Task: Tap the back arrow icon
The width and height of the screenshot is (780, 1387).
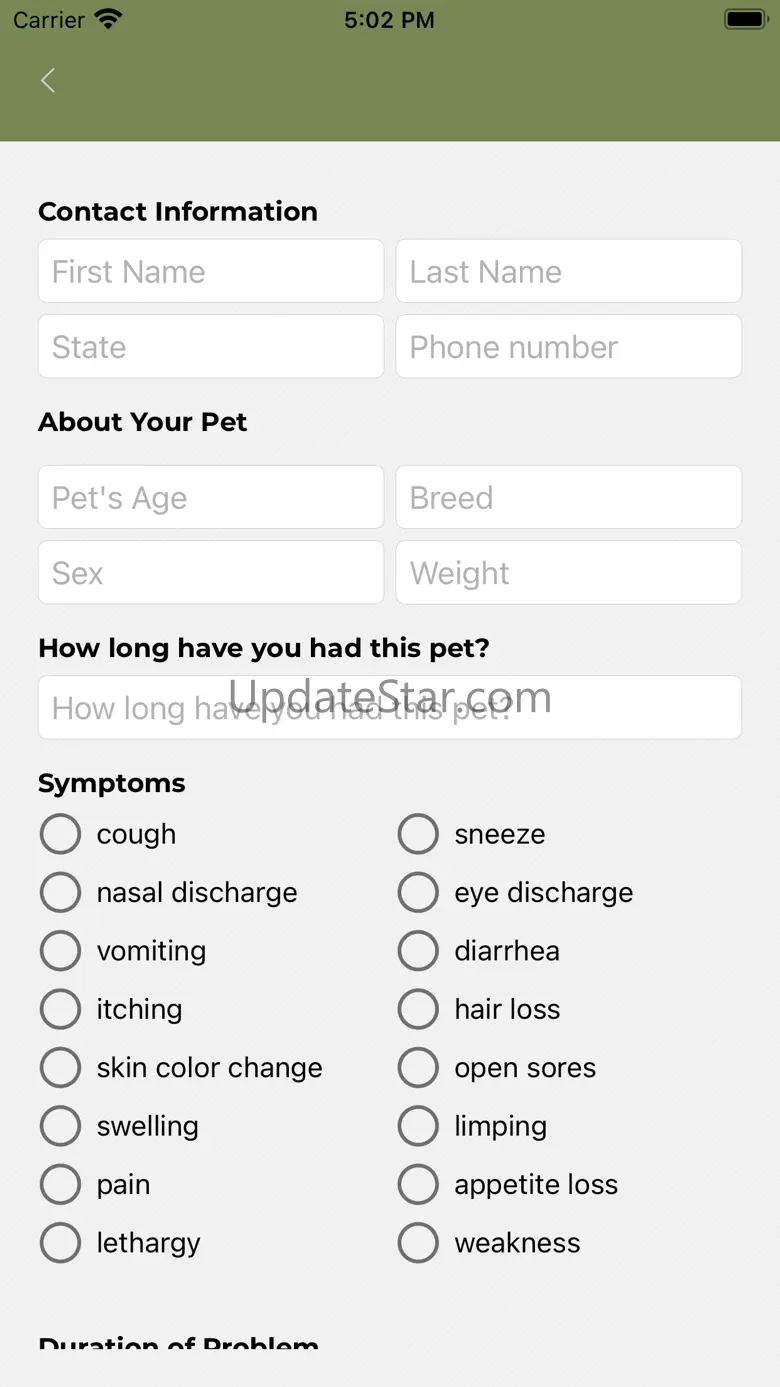Action: [48, 81]
